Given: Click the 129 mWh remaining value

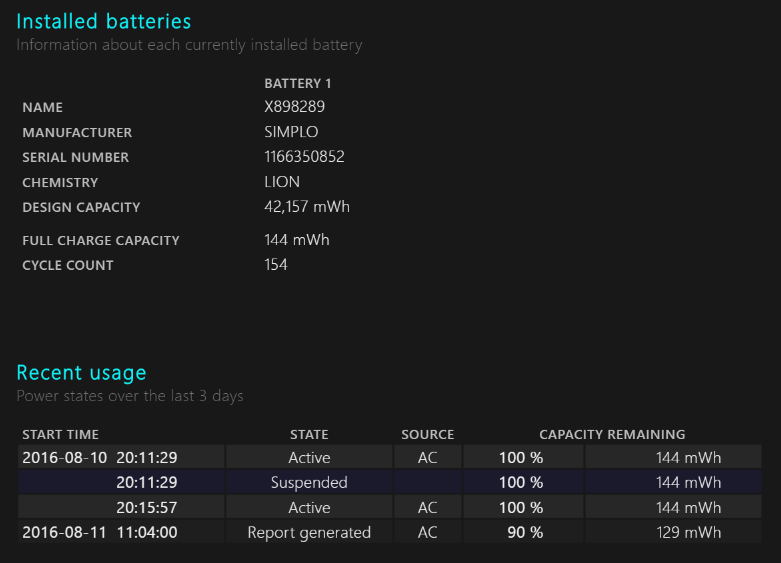Looking at the screenshot, I should coord(688,532).
